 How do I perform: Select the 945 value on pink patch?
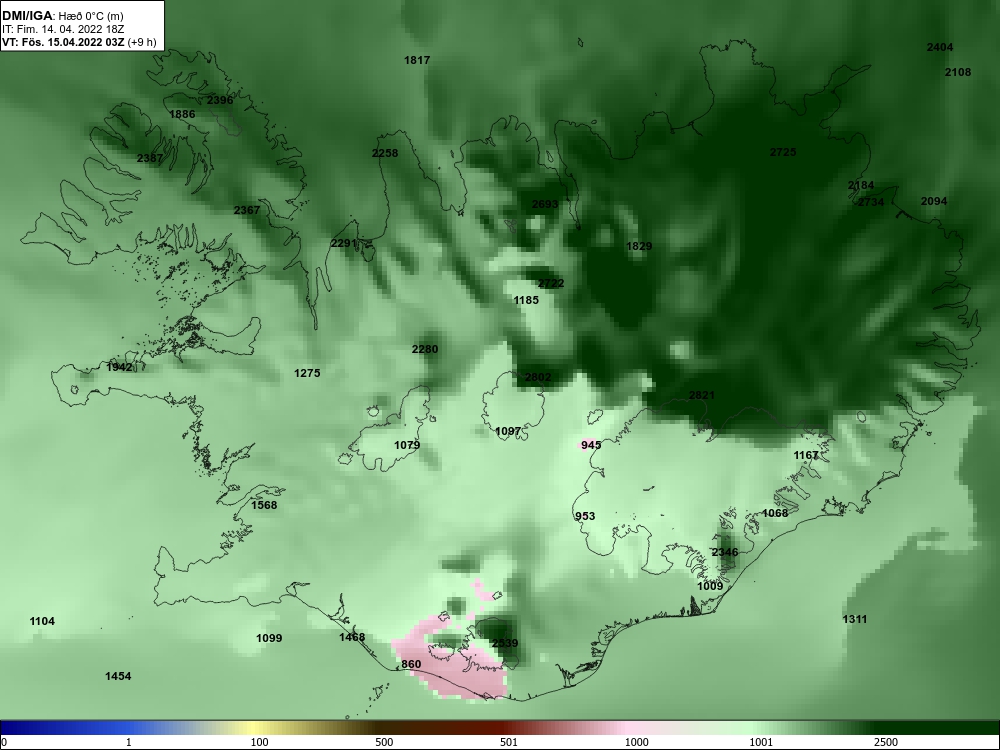click(591, 445)
